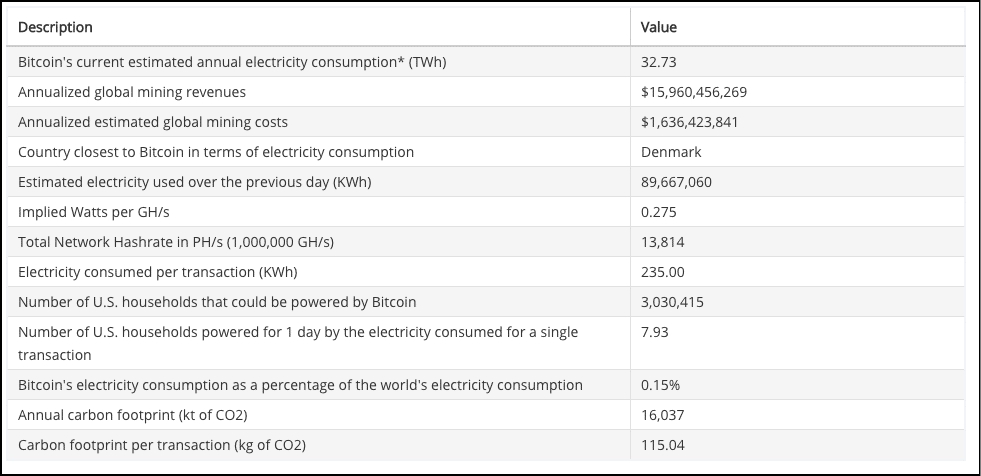Select the 7.93 households value cell
Image resolution: width=981 pixels, height=476 pixels.
point(655,332)
